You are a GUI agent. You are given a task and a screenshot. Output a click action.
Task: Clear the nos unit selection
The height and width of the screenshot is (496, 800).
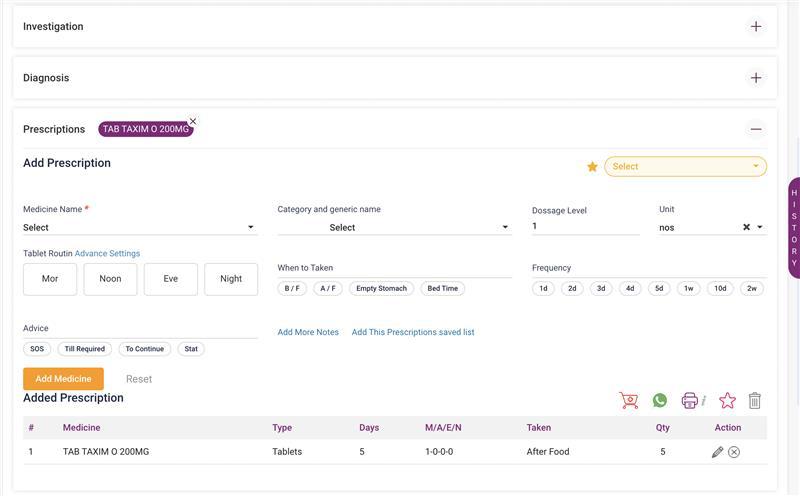[746, 227]
